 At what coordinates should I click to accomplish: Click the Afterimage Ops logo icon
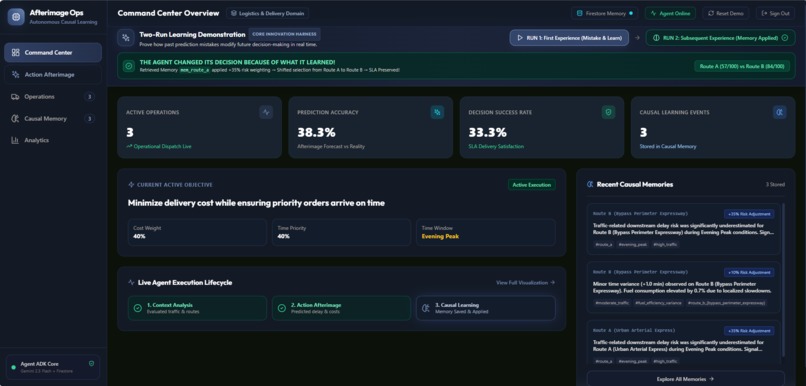click(16, 17)
